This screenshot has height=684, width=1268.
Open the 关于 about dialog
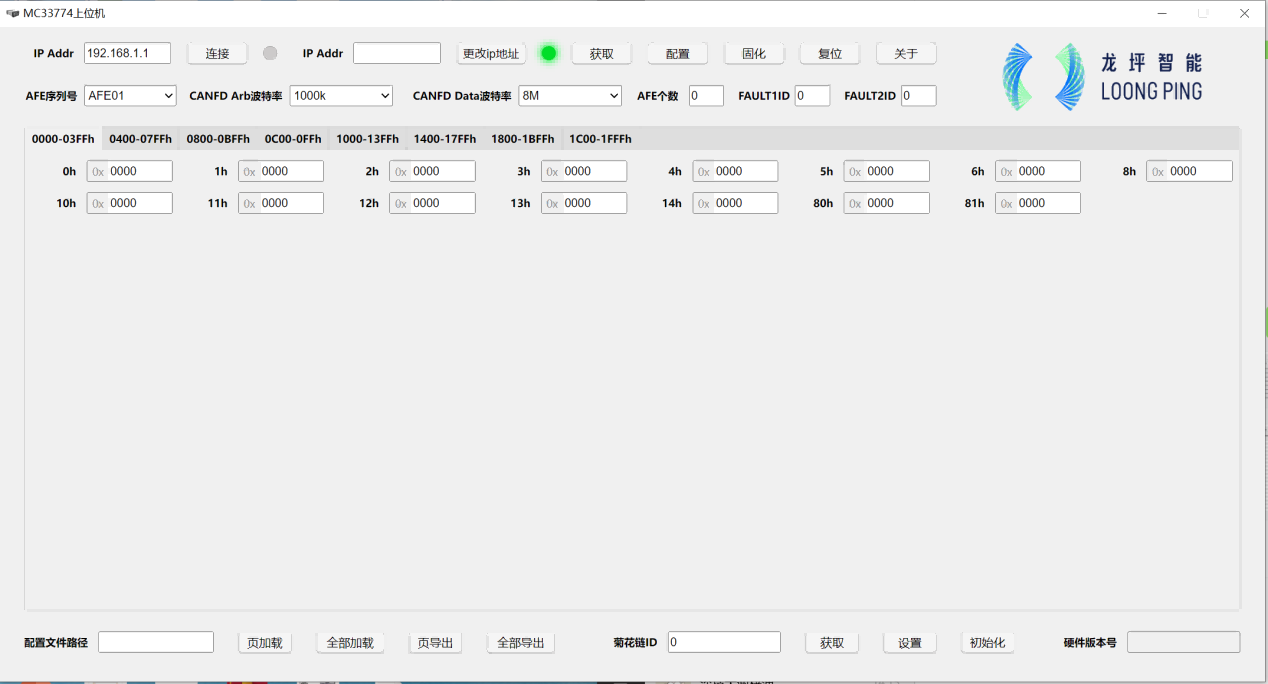[x=906, y=54]
